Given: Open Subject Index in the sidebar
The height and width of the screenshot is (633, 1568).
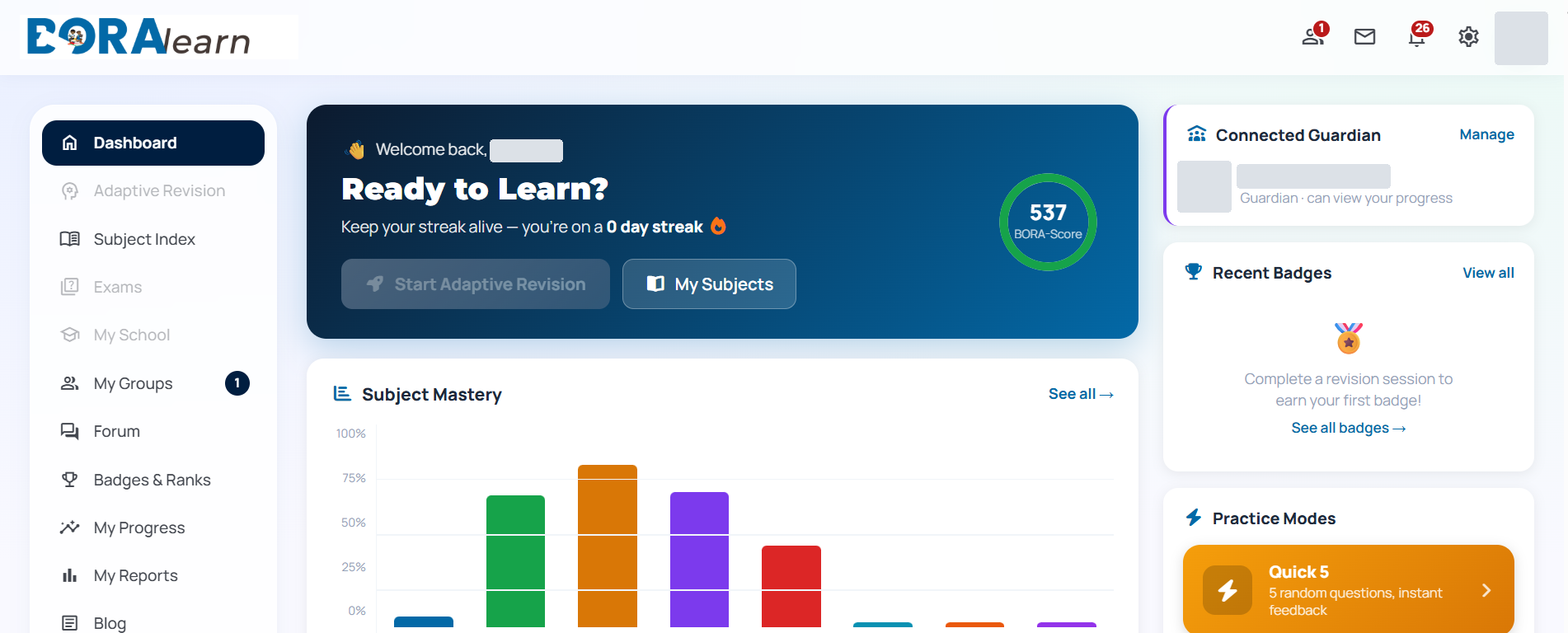Looking at the screenshot, I should click(x=153, y=239).
